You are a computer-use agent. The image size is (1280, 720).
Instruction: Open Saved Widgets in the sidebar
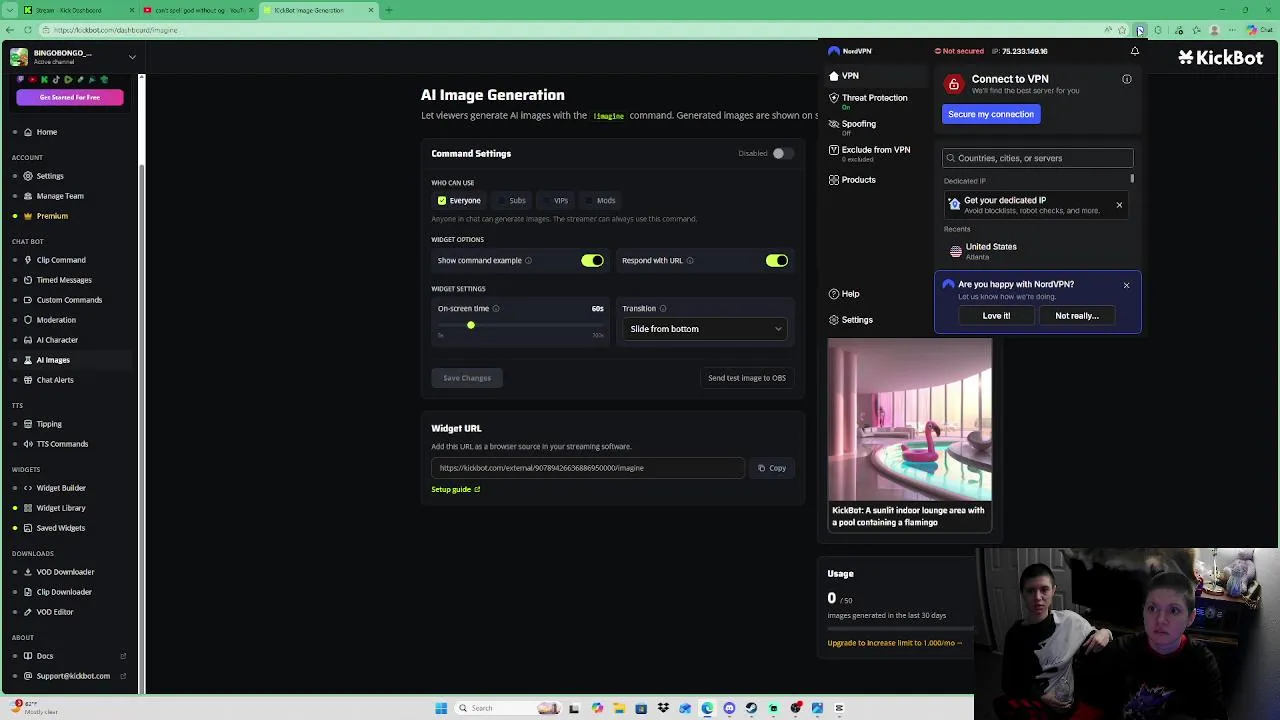(60, 528)
